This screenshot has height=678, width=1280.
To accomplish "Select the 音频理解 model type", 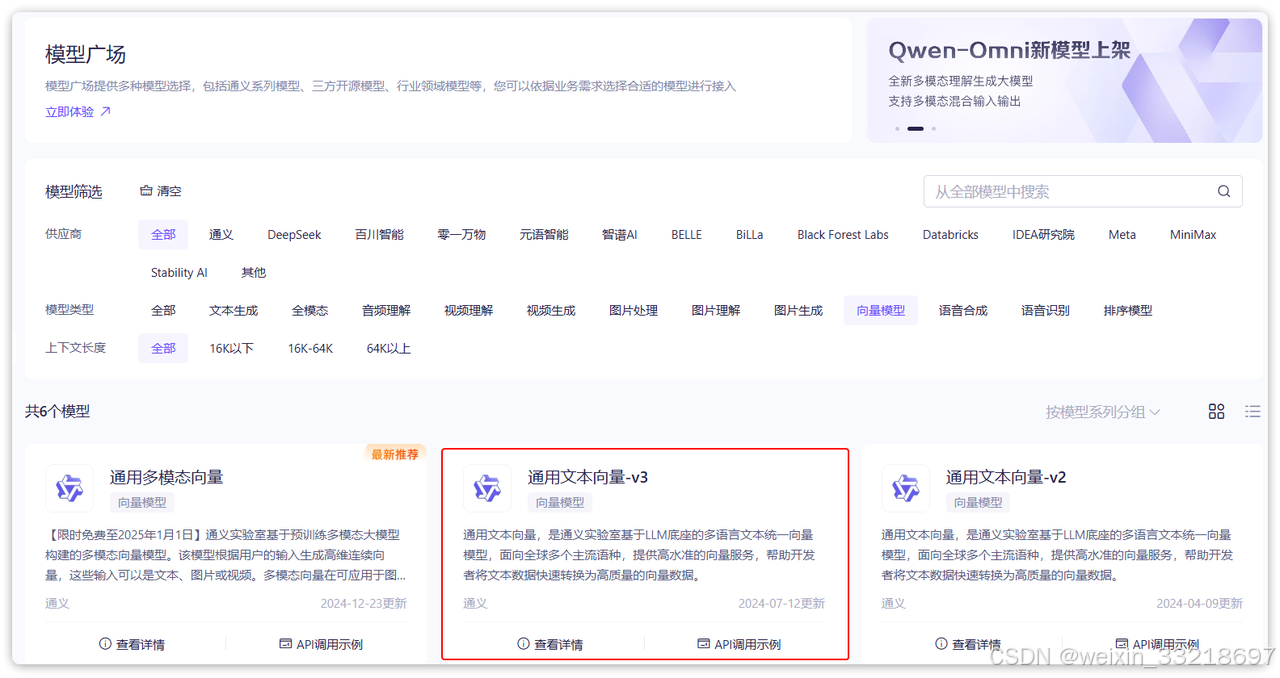I will (x=386, y=310).
